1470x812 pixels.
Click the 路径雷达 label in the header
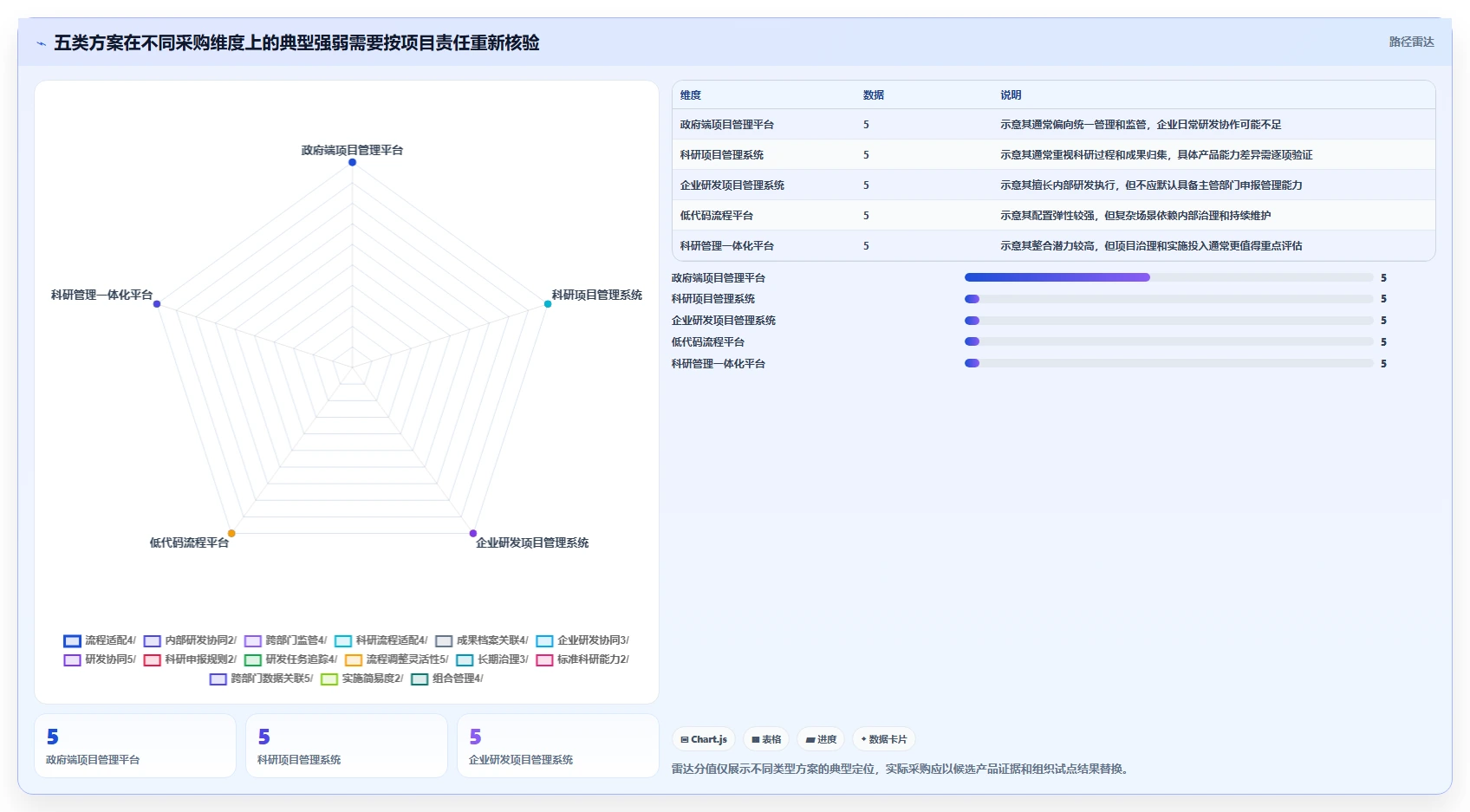coord(1411,42)
